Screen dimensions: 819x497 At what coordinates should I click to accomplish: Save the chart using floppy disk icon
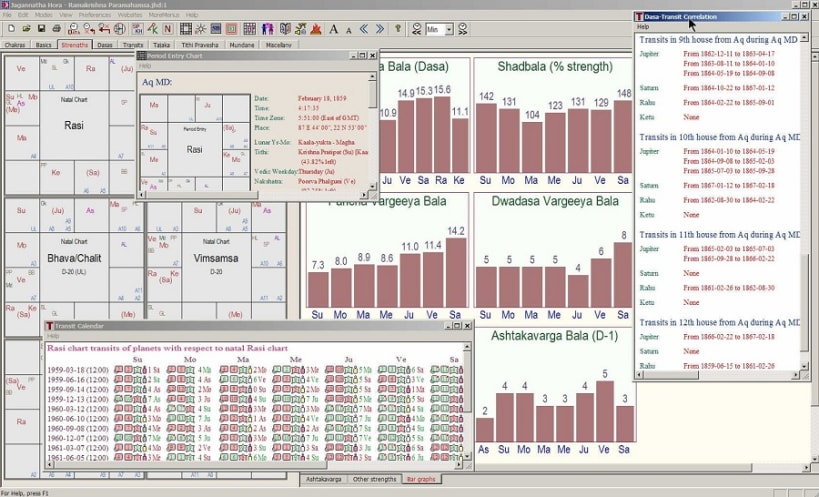(x=41, y=29)
